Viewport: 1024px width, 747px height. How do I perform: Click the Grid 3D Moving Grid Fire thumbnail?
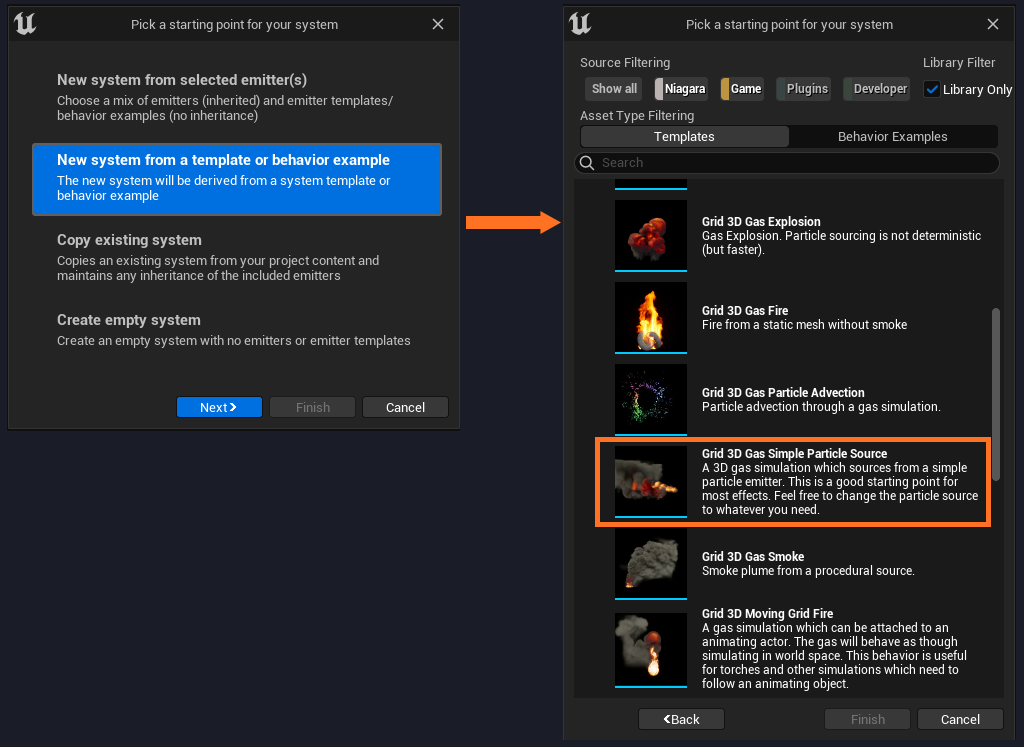point(650,648)
